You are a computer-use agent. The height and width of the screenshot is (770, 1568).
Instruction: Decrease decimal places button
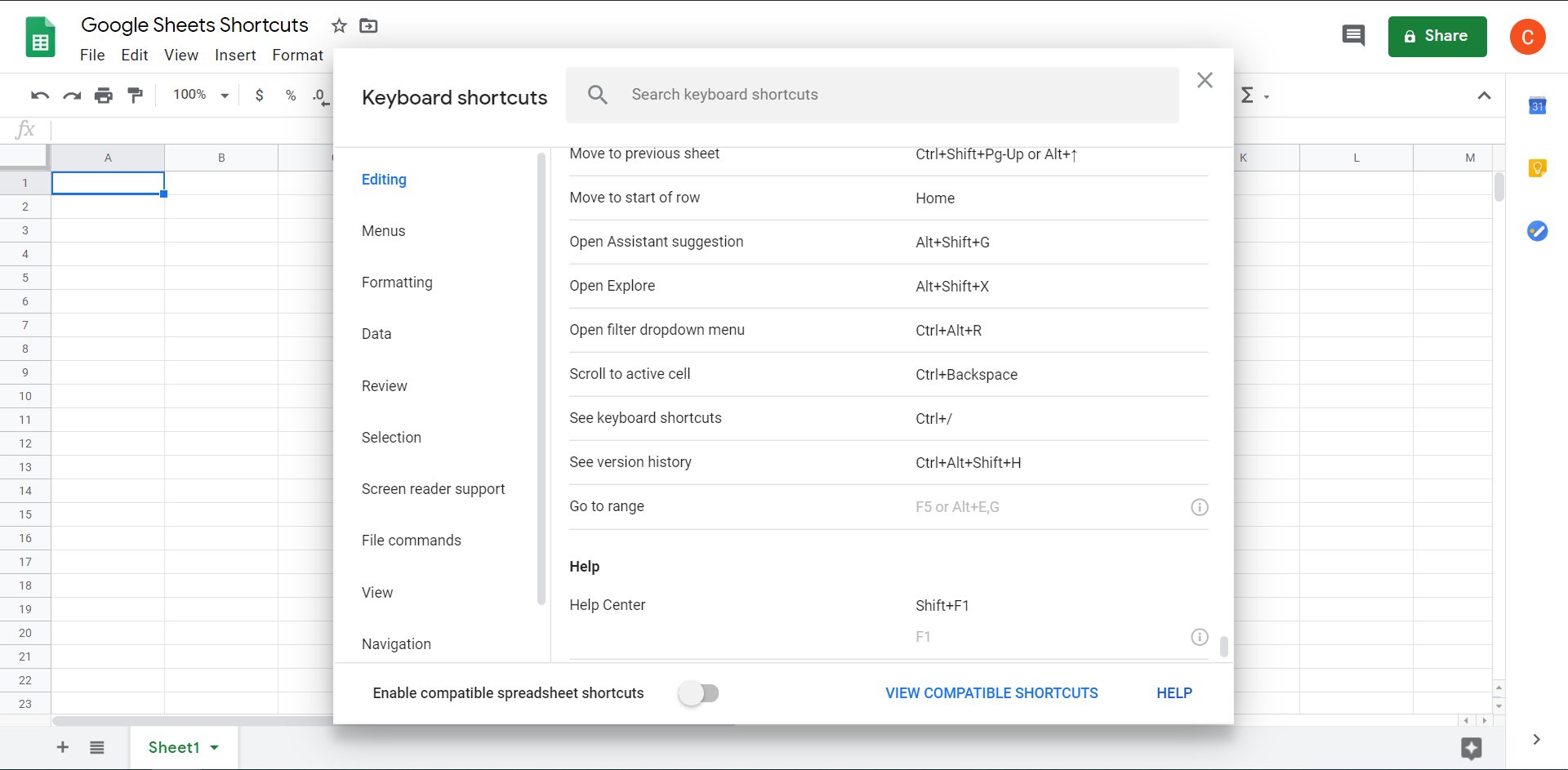click(321, 96)
